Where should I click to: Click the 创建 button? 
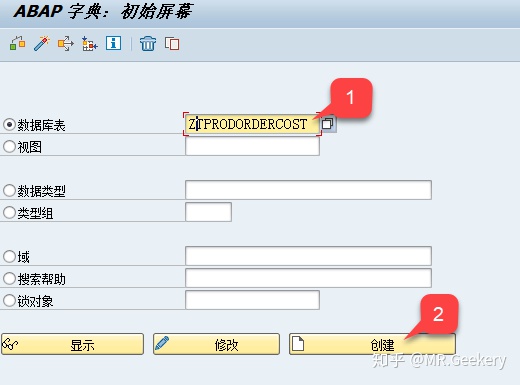pos(372,344)
